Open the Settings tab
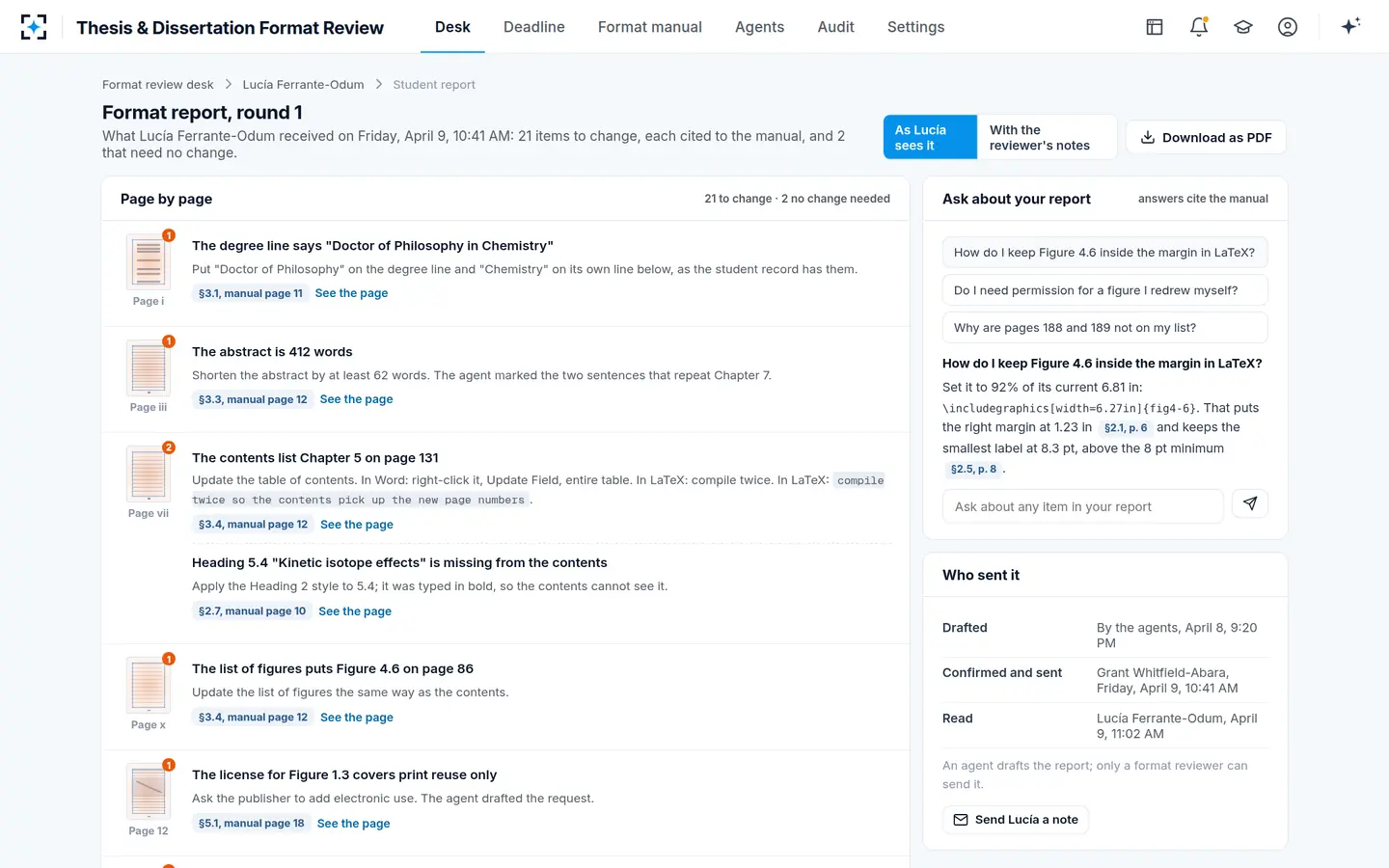This screenshot has height=868, width=1389. (x=916, y=27)
